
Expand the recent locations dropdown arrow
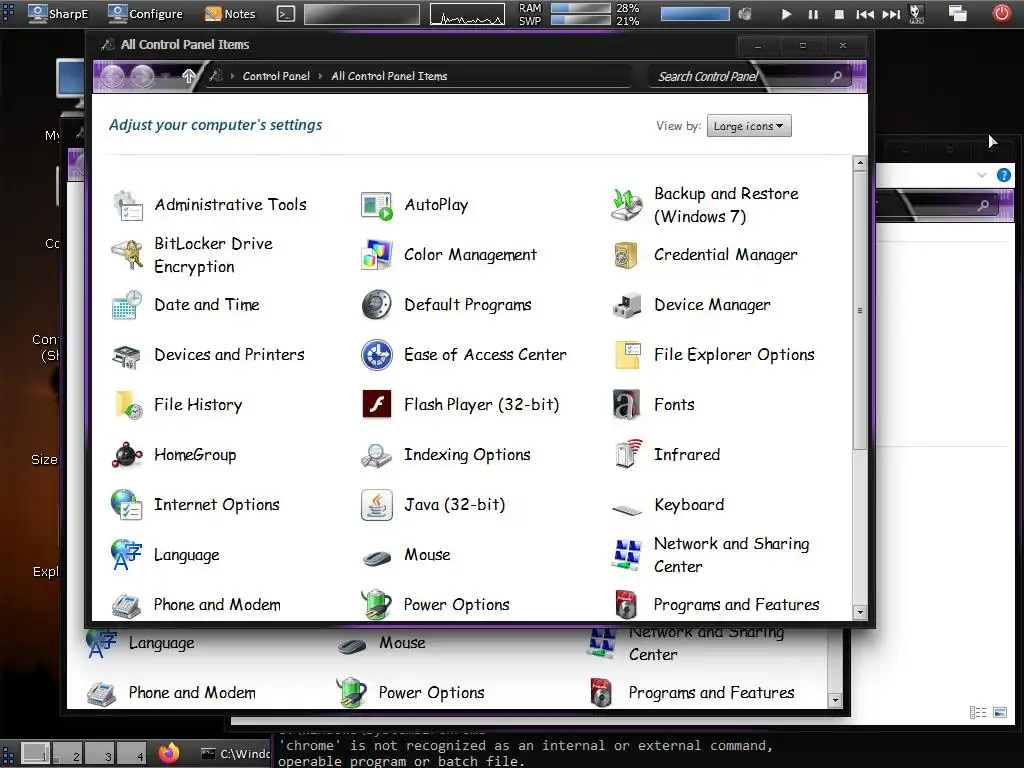click(x=166, y=76)
